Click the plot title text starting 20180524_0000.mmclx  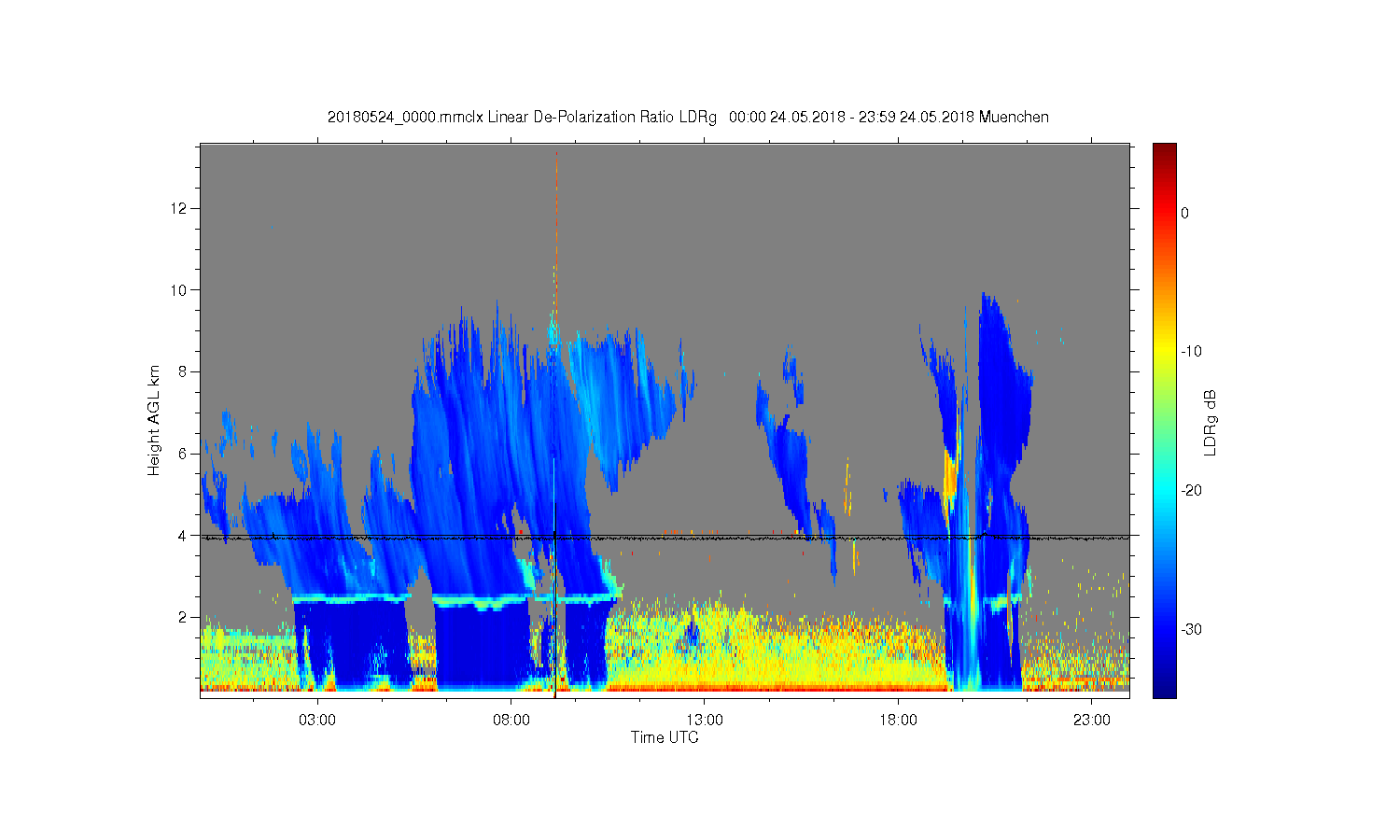(x=688, y=118)
